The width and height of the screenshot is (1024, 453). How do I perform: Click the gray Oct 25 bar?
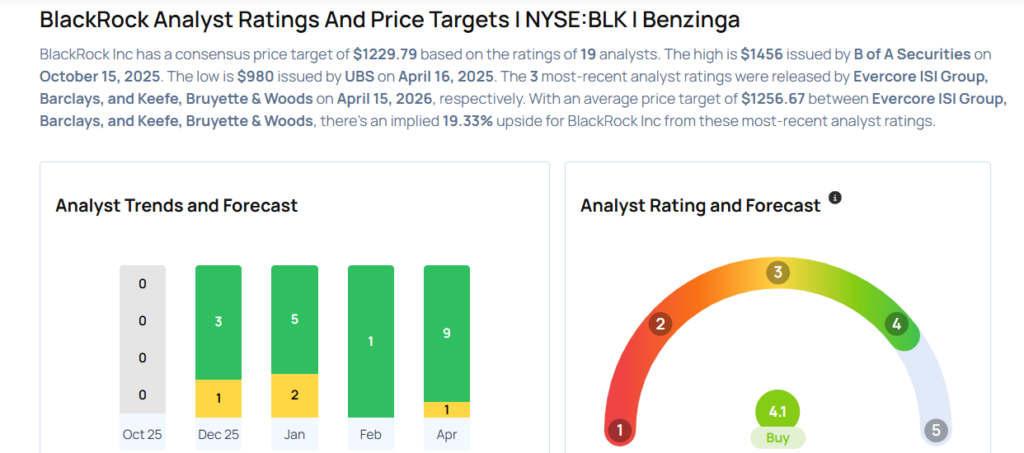click(142, 340)
